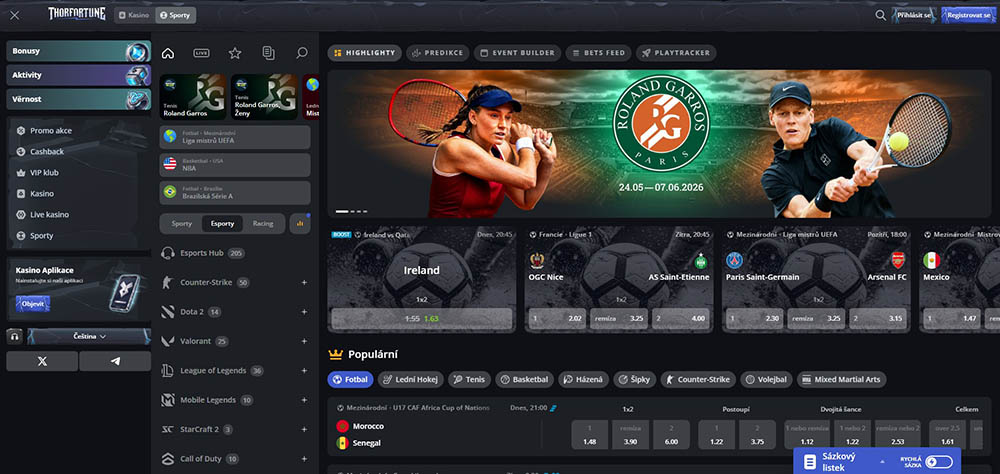
Task: Expand the Dota 2 plus icon
Action: [x=304, y=312]
